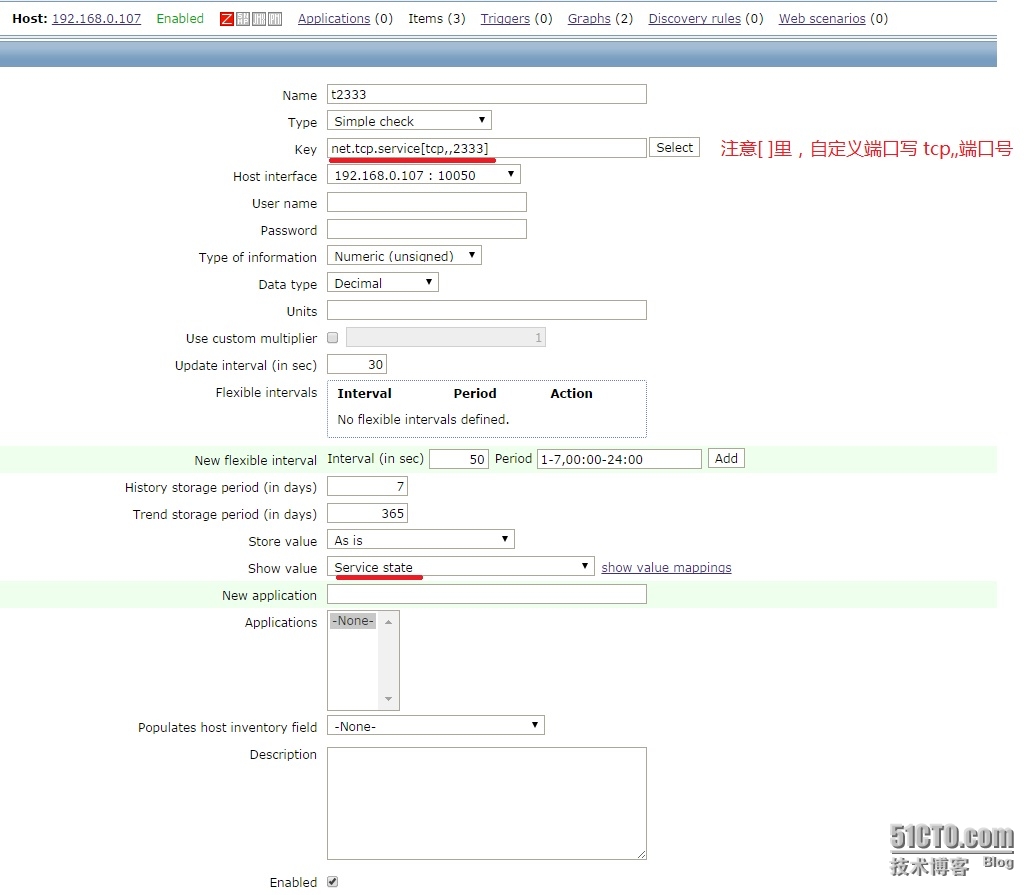Open the Items (3) tab

point(437,18)
